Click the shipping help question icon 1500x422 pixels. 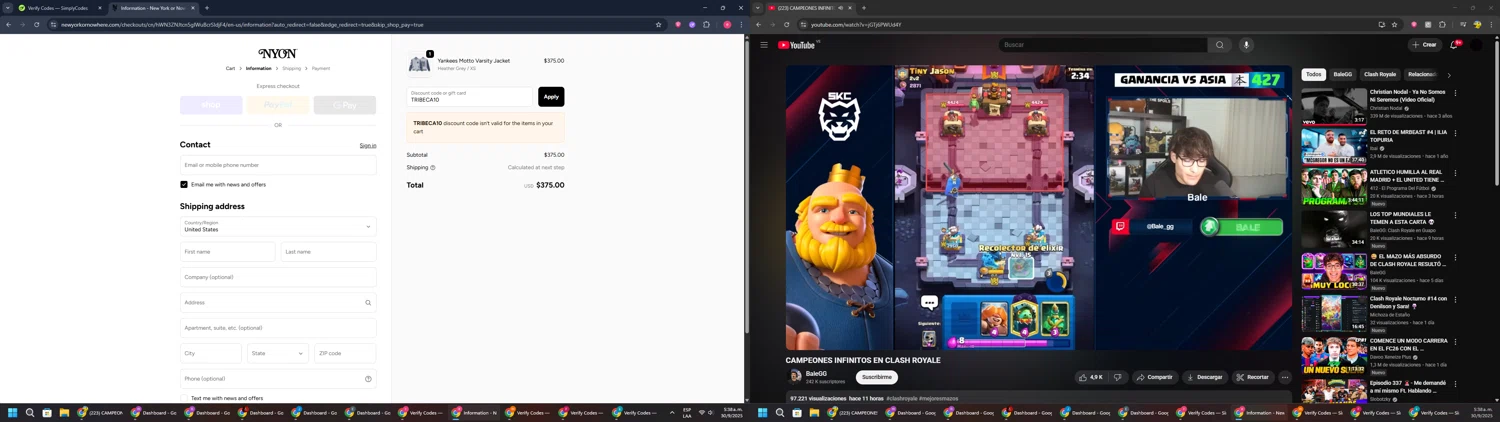pos(433,168)
